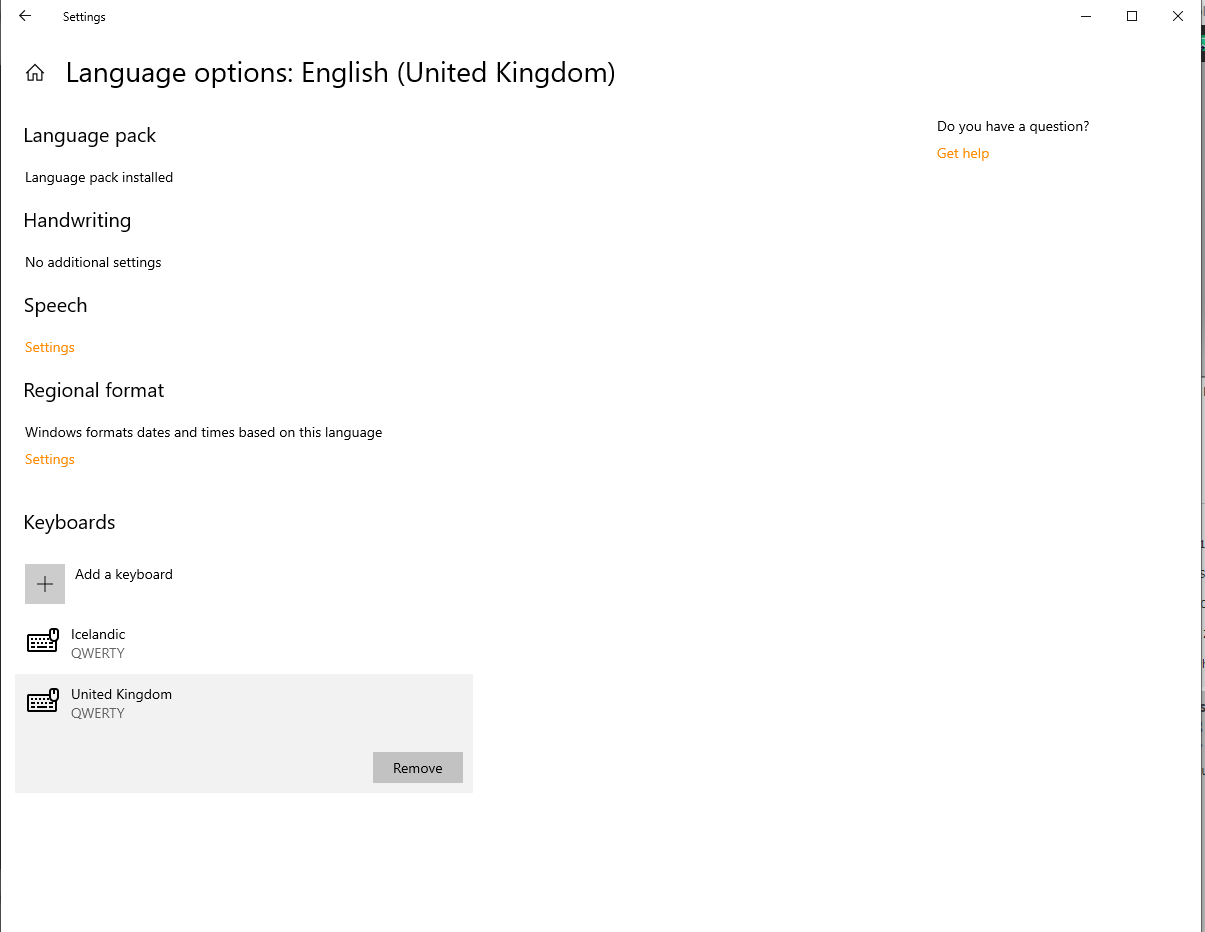The image size is (1205, 932).
Task: Click the plus icon to add keyboard
Action: [x=45, y=584]
